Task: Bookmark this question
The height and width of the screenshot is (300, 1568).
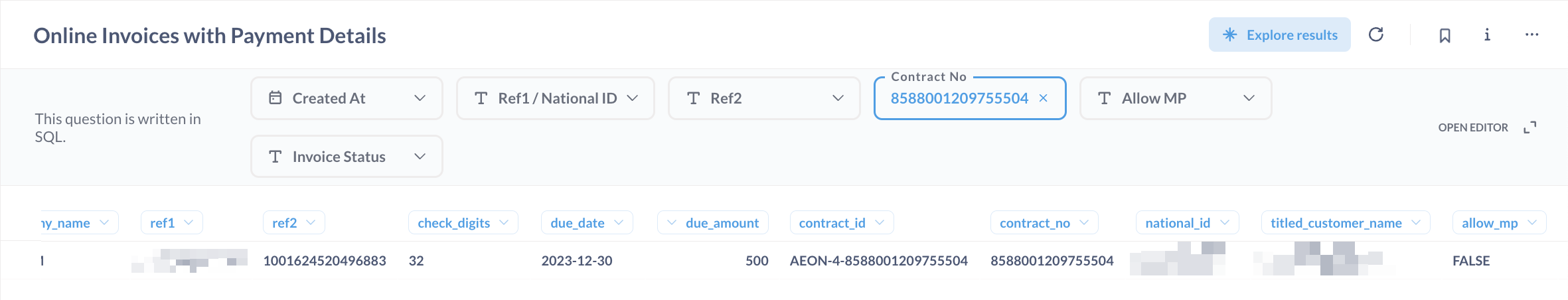Action: [1445, 35]
